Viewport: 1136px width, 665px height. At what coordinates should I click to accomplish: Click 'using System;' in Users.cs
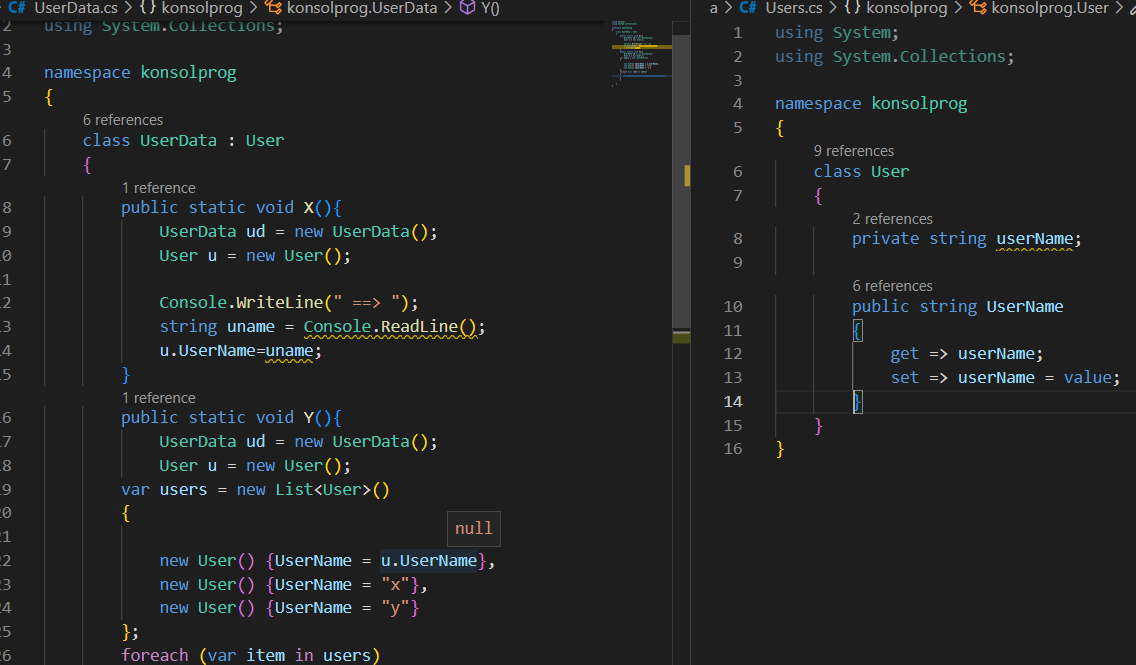click(837, 33)
